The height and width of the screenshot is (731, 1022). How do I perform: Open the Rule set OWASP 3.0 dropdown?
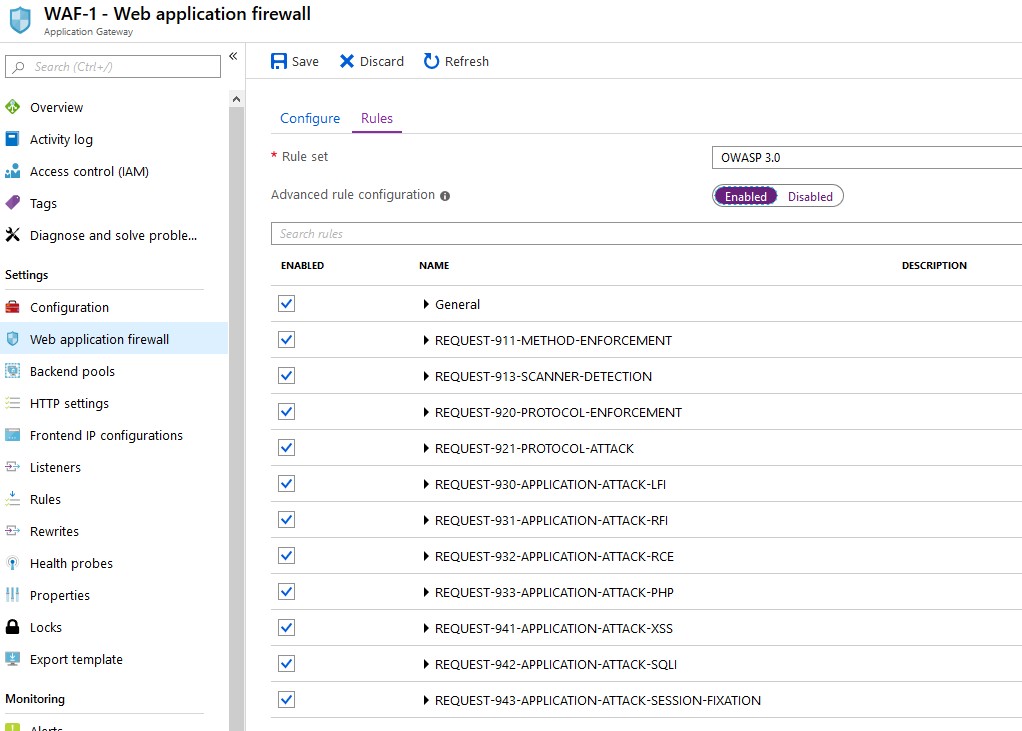[867, 158]
